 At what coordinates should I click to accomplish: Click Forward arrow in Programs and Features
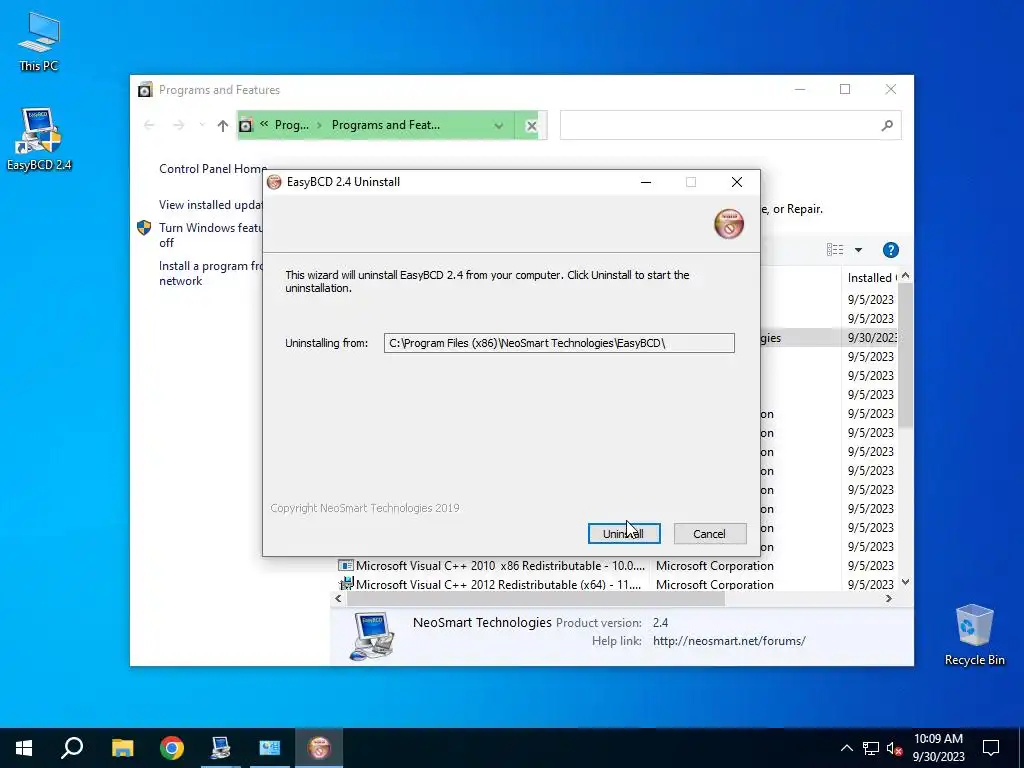tap(178, 125)
